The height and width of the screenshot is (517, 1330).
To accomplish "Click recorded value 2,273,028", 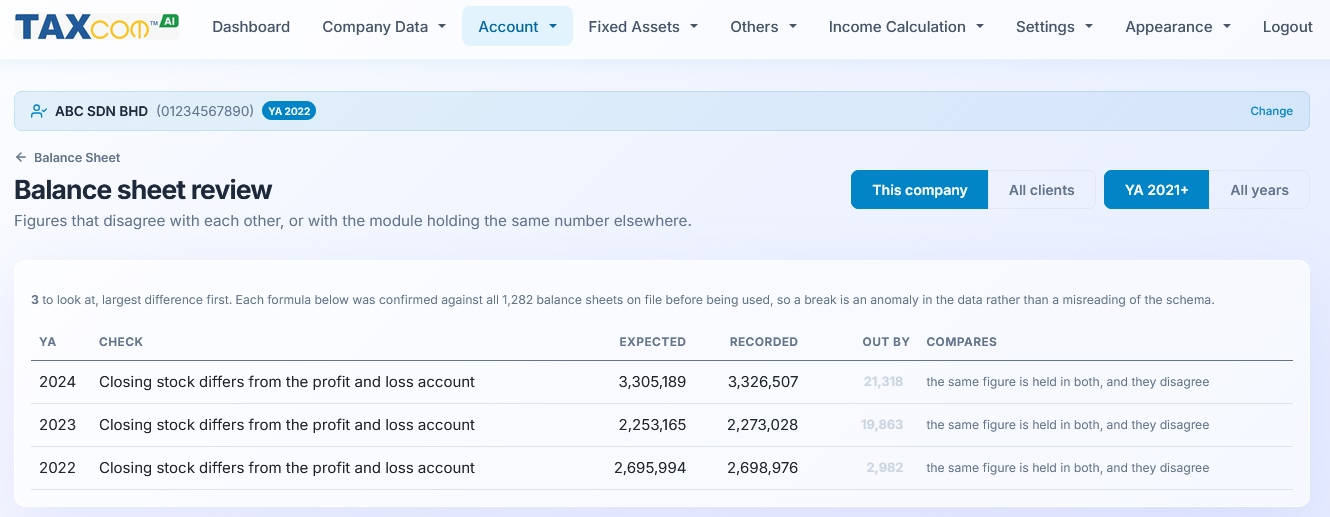I will (x=763, y=425).
